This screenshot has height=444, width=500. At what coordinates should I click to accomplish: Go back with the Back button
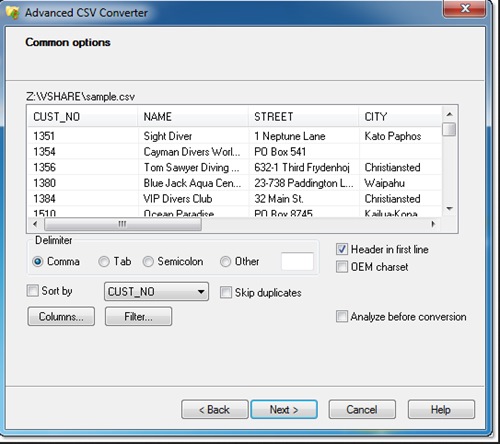click(x=215, y=409)
